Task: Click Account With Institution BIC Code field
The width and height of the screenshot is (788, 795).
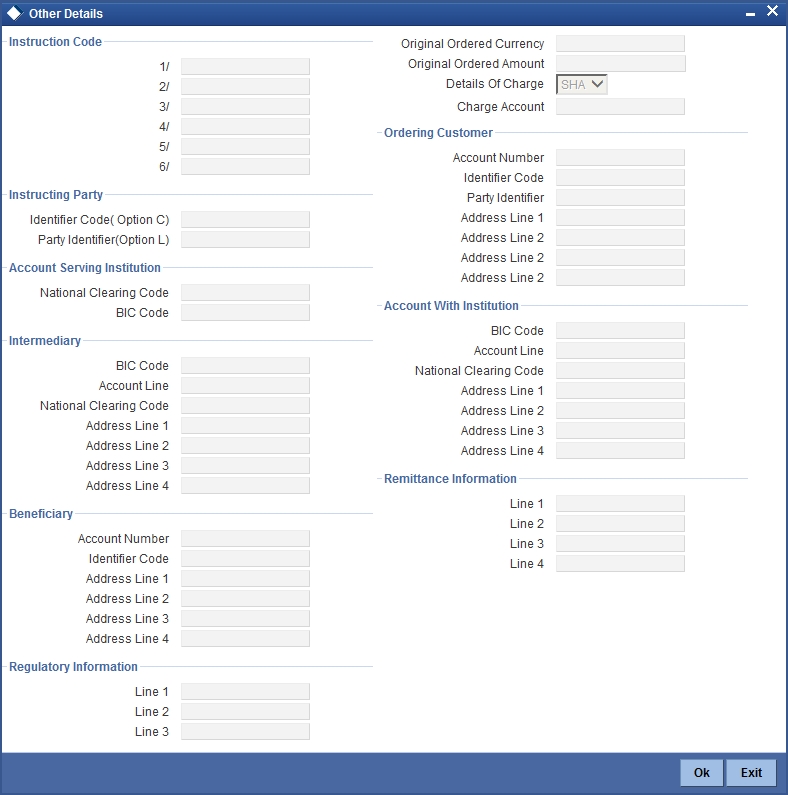Action: [620, 331]
